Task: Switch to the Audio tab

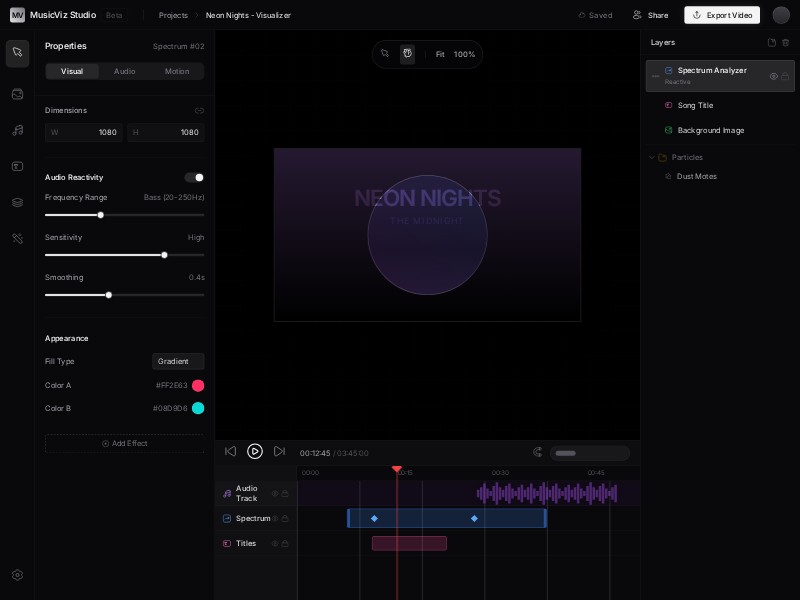Action: pos(124,71)
